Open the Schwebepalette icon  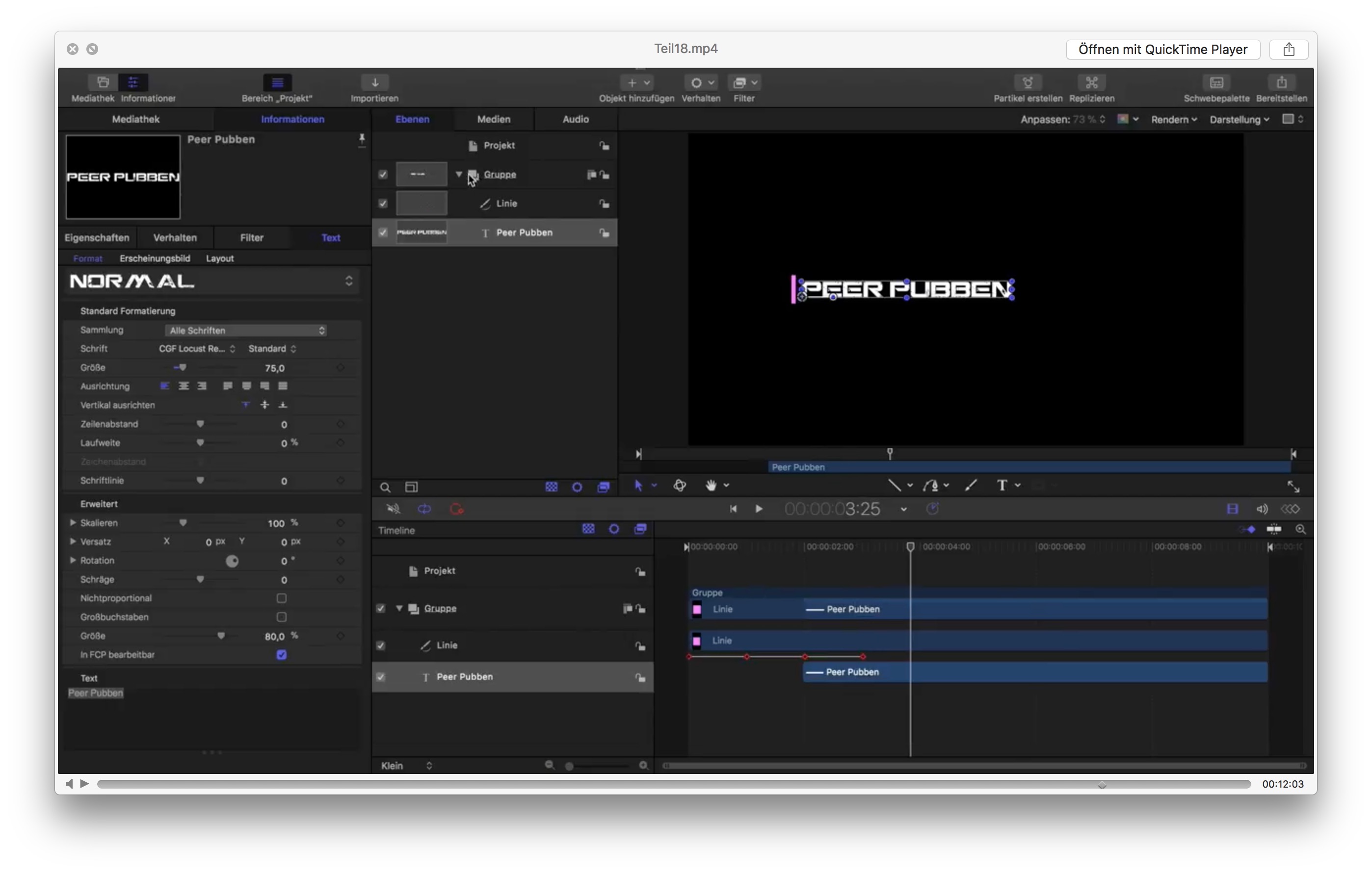1216,82
